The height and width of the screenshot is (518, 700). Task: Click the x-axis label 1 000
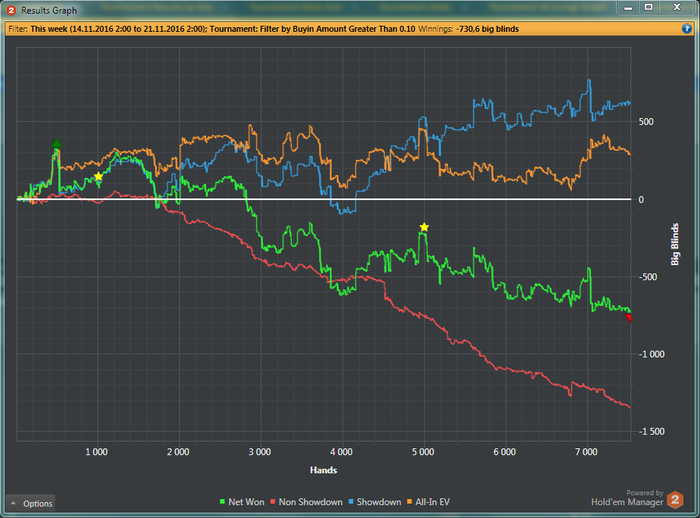(x=96, y=452)
